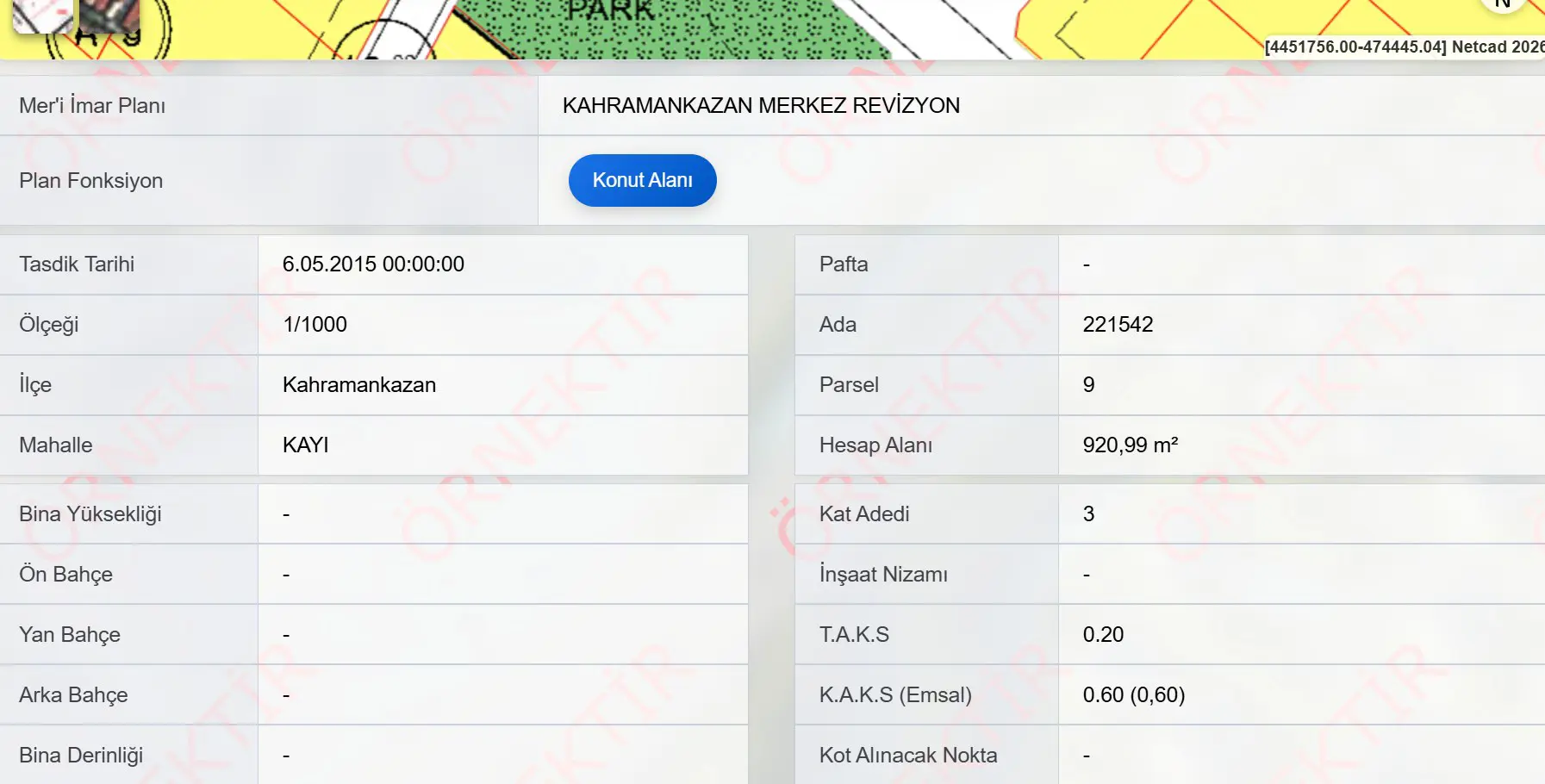Select the İlçe value Kahramankazan
Viewport: 1545px width, 784px height.
[359, 384]
